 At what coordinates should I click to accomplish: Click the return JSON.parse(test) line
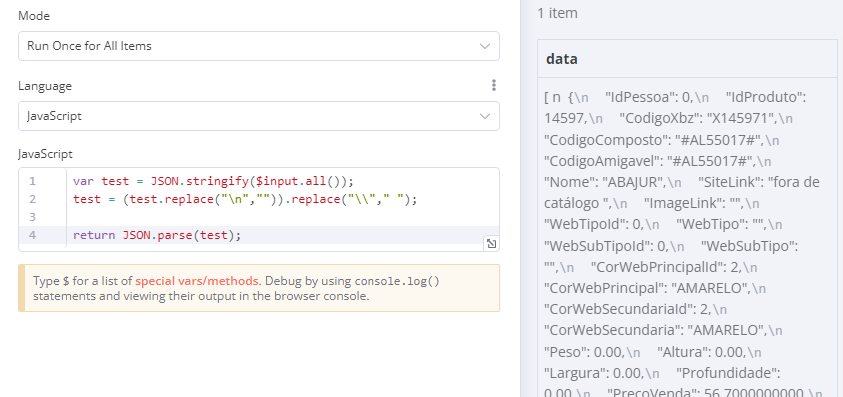157,235
